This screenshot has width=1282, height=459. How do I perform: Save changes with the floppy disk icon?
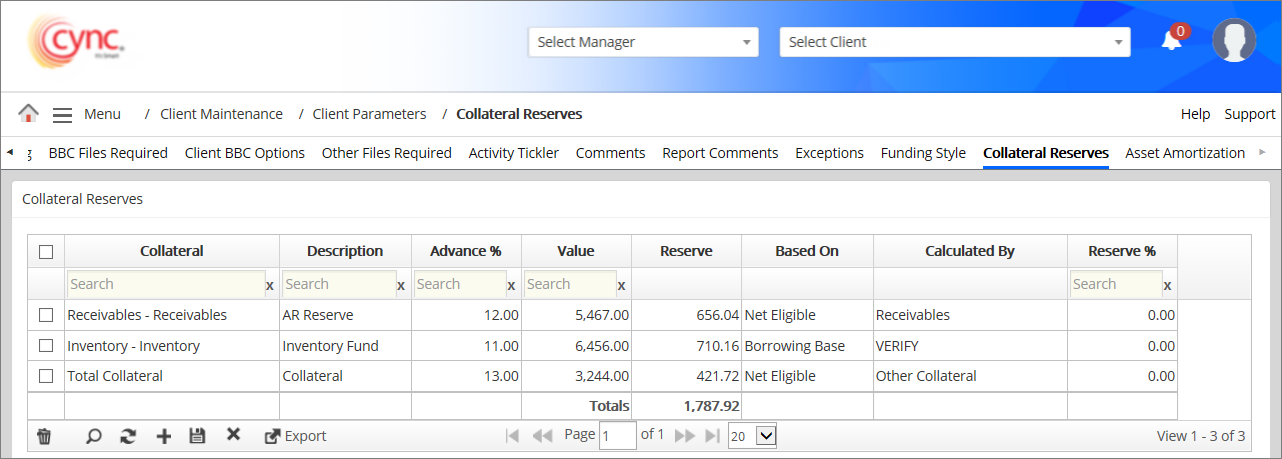pyautogui.click(x=197, y=436)
